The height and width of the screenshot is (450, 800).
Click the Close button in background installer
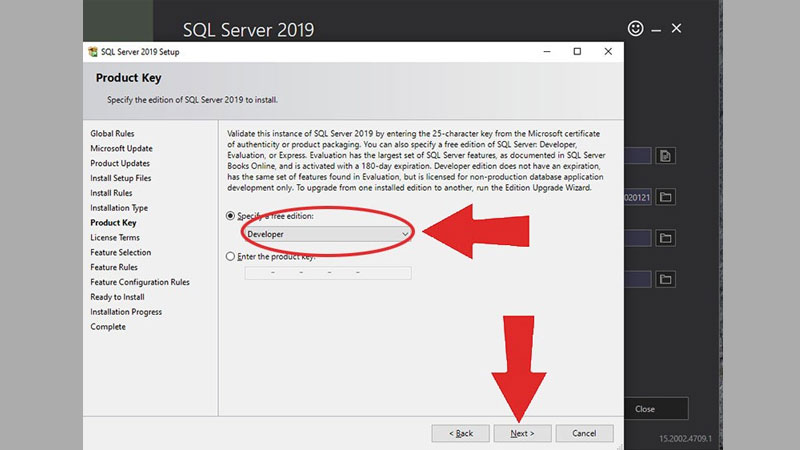tap(656, 409)
